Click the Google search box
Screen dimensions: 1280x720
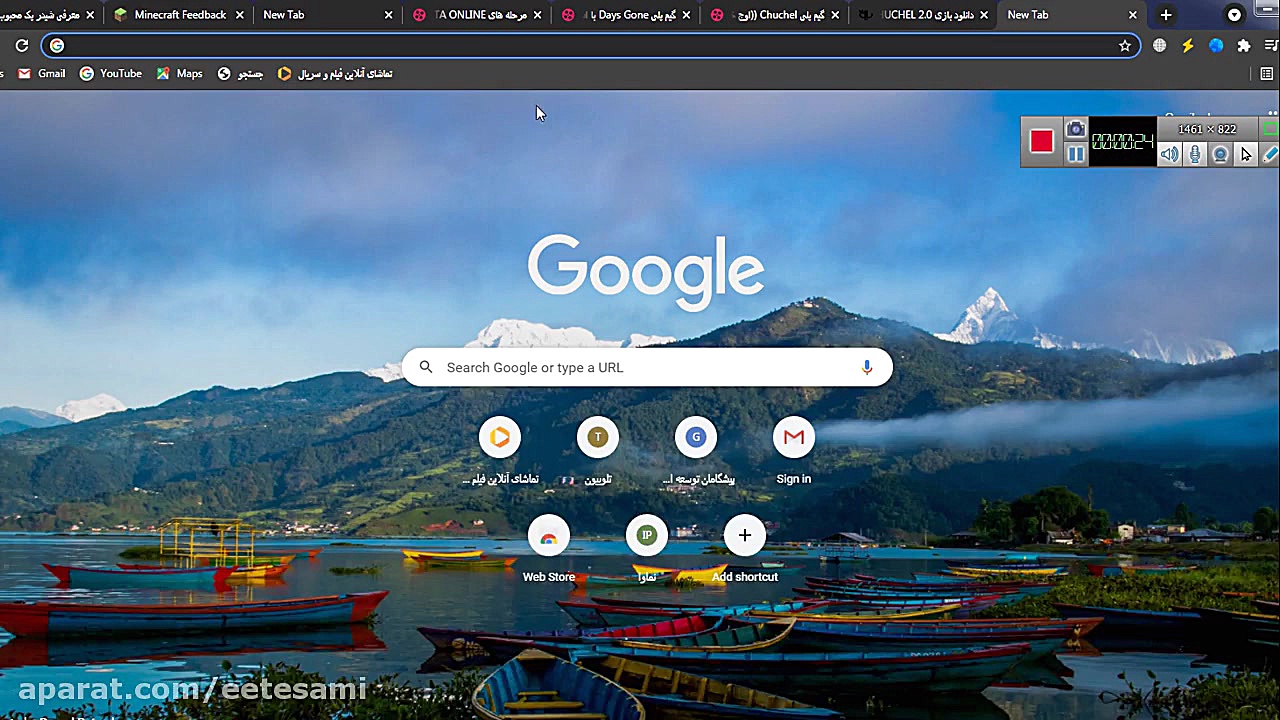pyautogui.click(x=646, y=368)
